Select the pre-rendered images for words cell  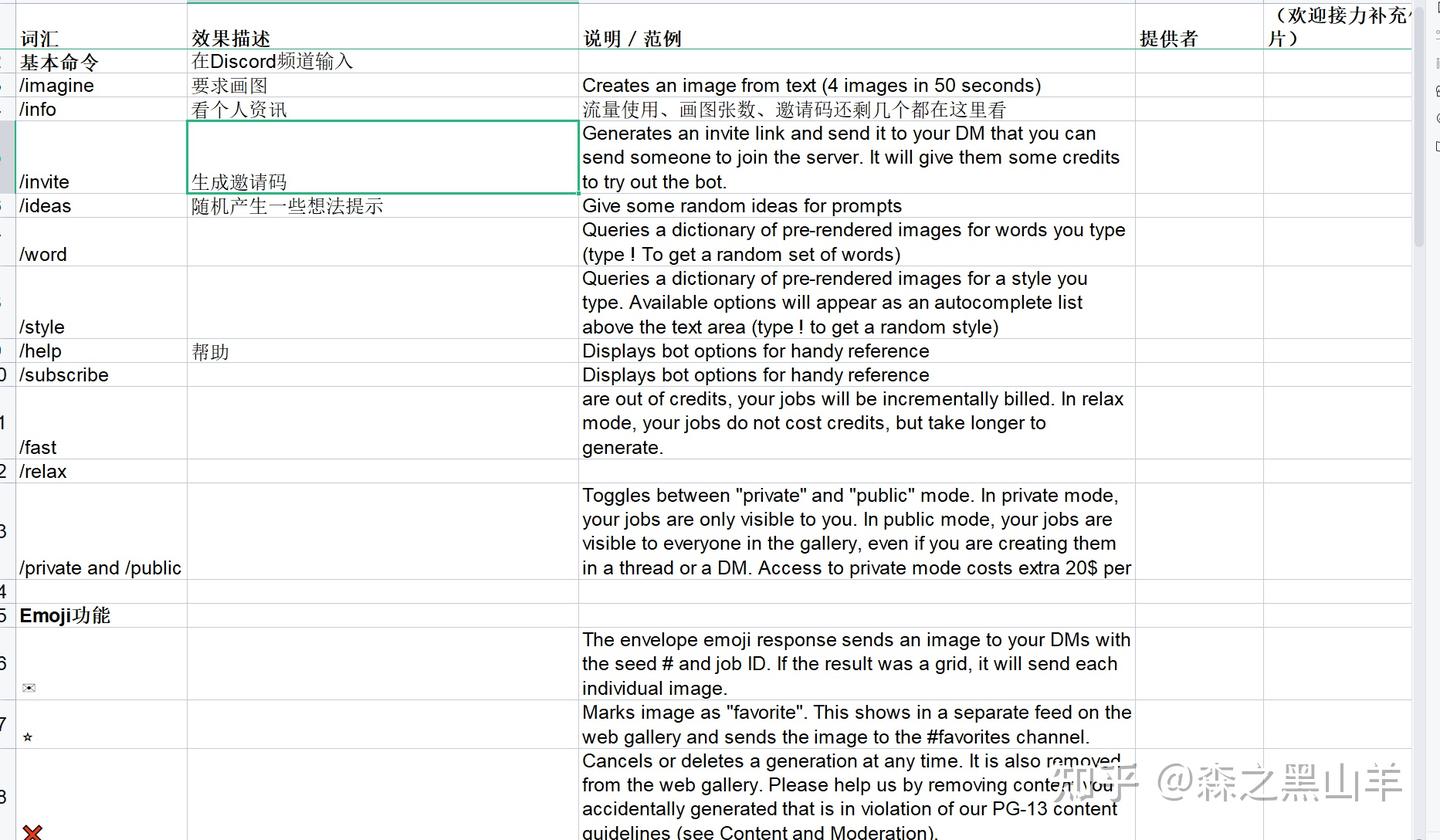click(x=857, y=242)
